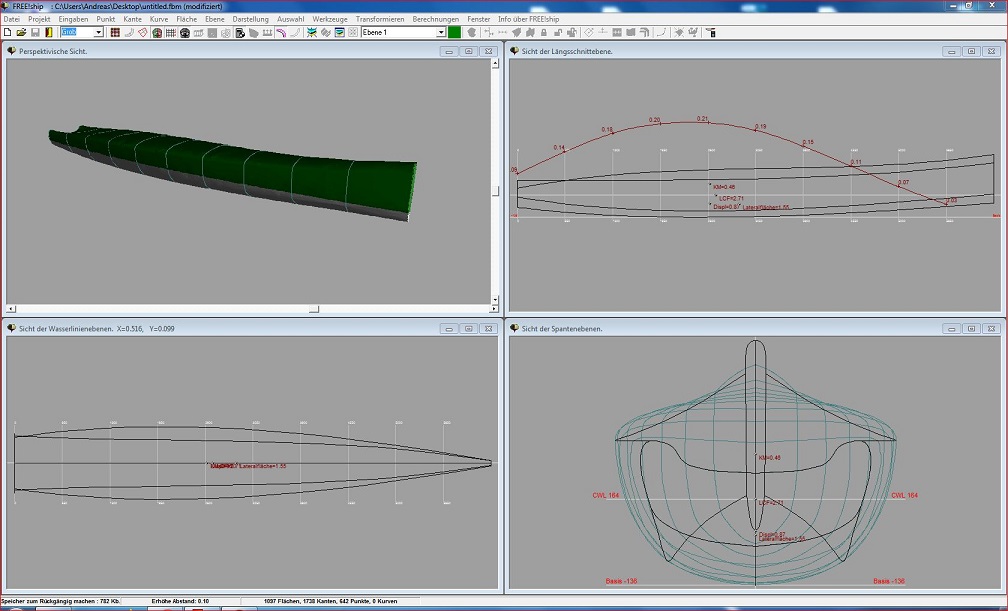Open the Transformieren menu

coord(380,19)
